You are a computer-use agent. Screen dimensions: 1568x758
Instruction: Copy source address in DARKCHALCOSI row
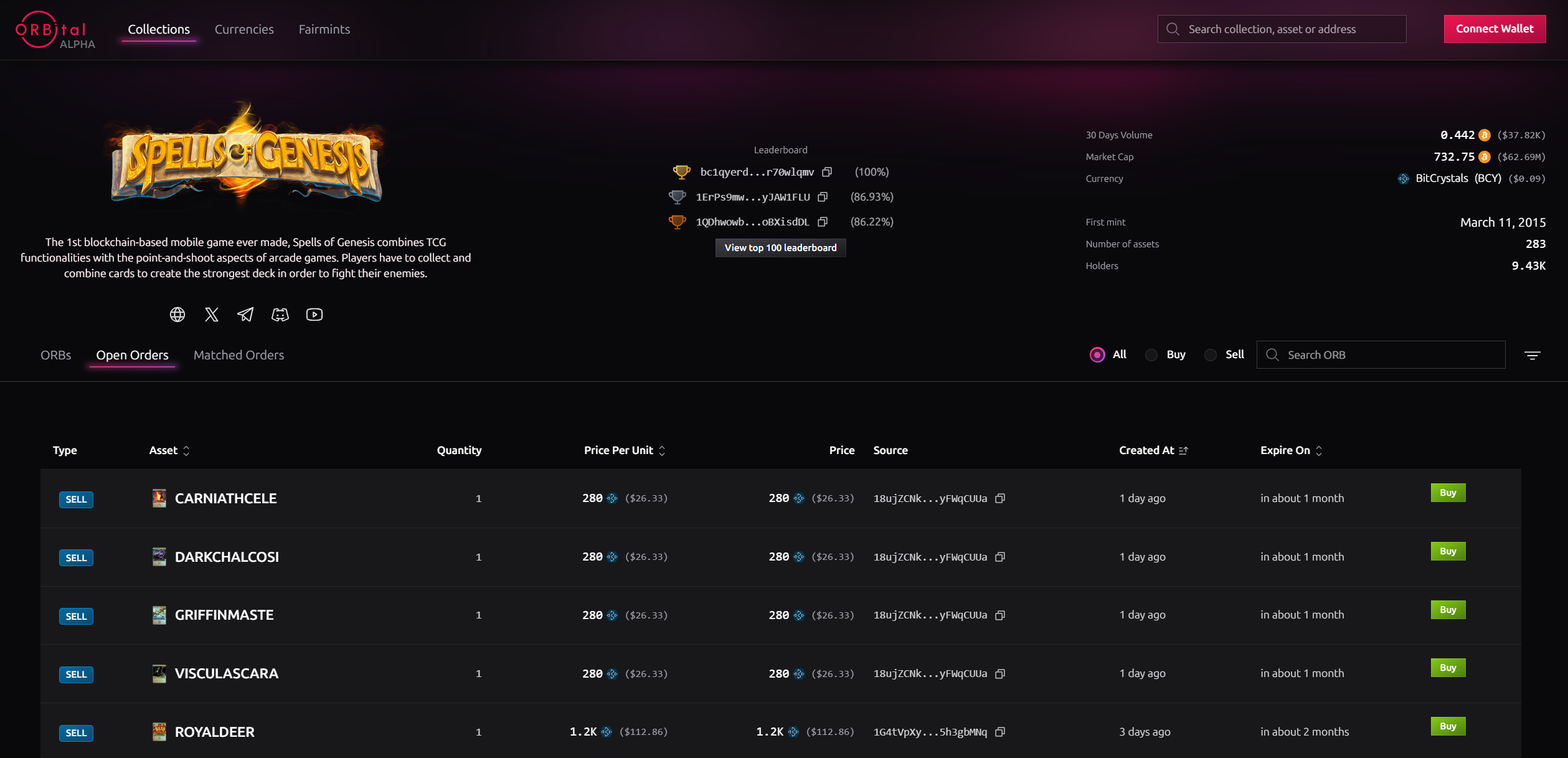[1000, 557]
